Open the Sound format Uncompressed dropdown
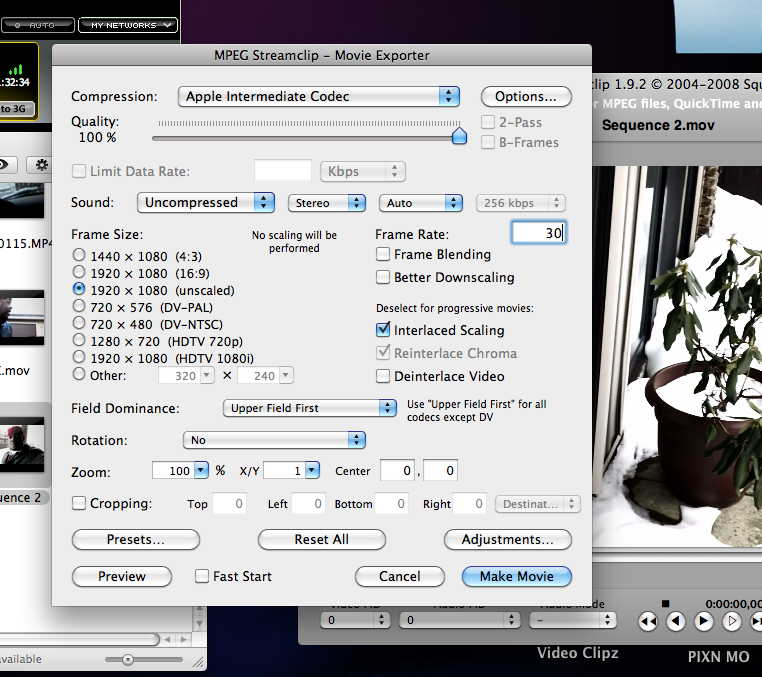The height and width of the screenshot is (677, 762). click(x=206, y=202)
